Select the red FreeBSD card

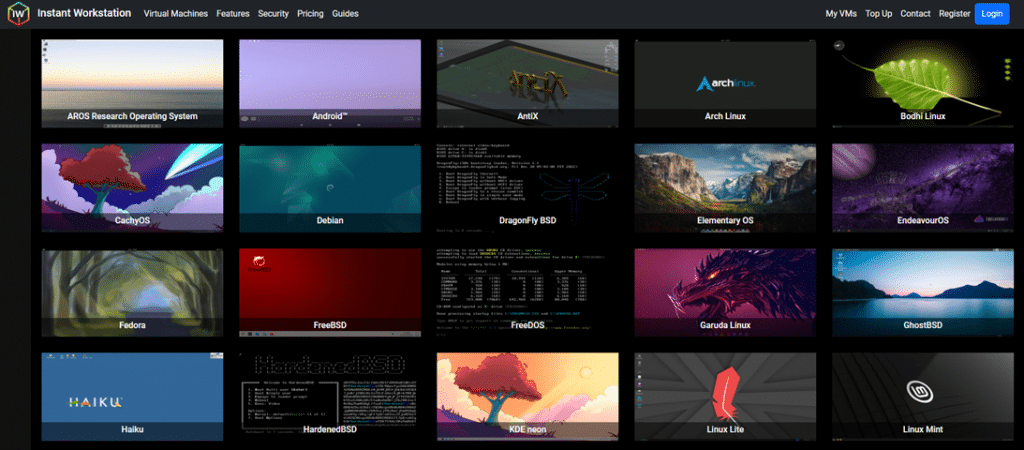tap(330, 293)
